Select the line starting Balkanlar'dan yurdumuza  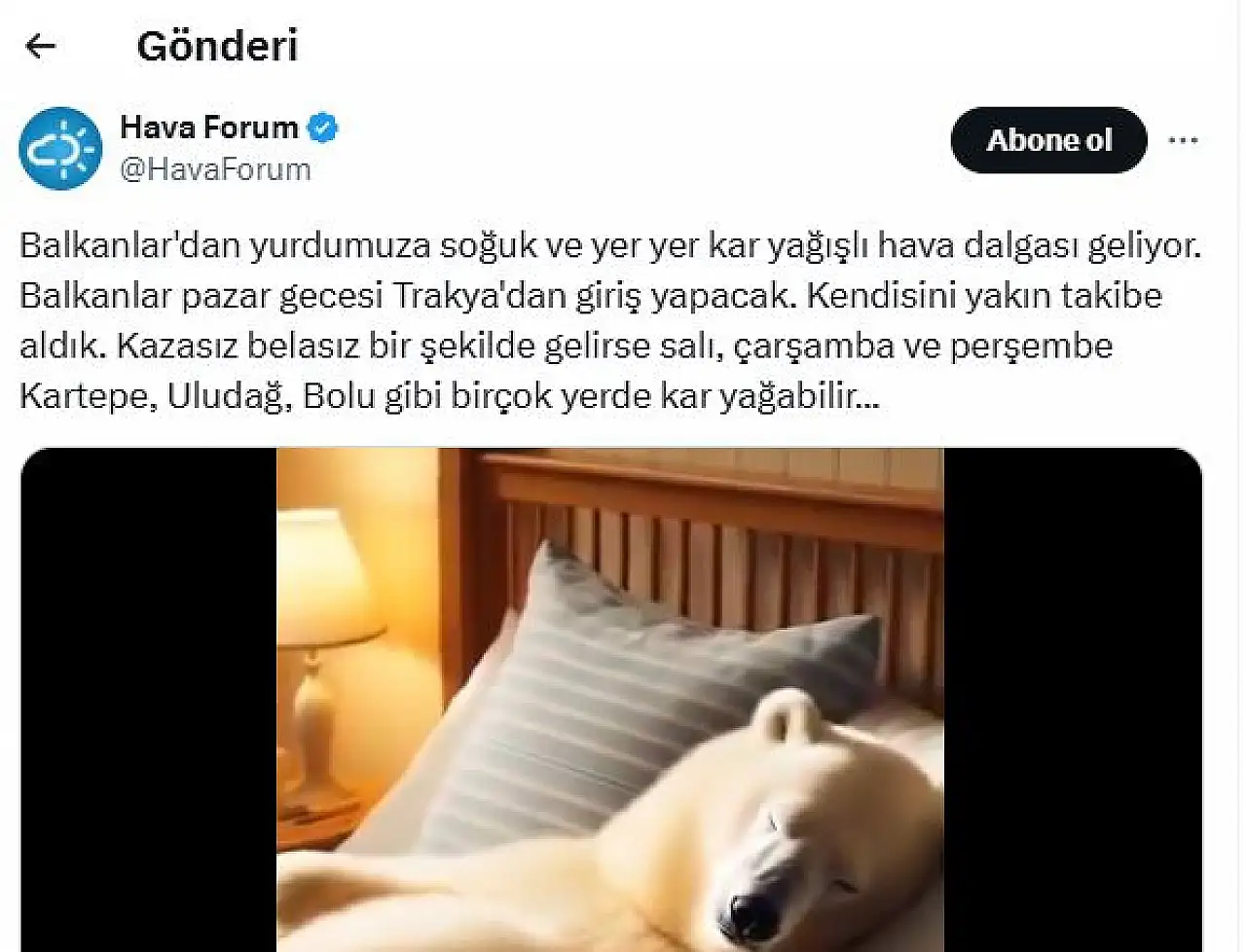tap(610, 244)
